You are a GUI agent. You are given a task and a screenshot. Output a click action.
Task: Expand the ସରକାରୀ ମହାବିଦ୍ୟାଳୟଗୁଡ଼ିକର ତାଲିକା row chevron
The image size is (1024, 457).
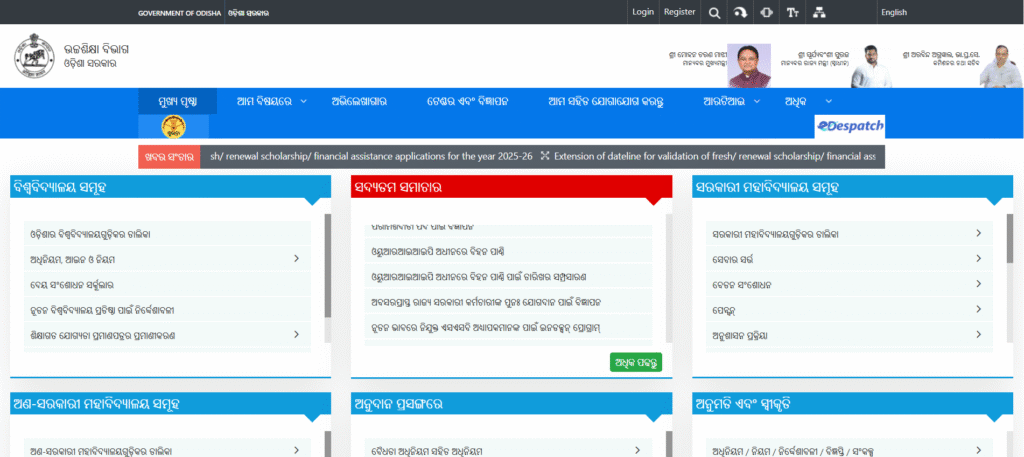[978, 234]
